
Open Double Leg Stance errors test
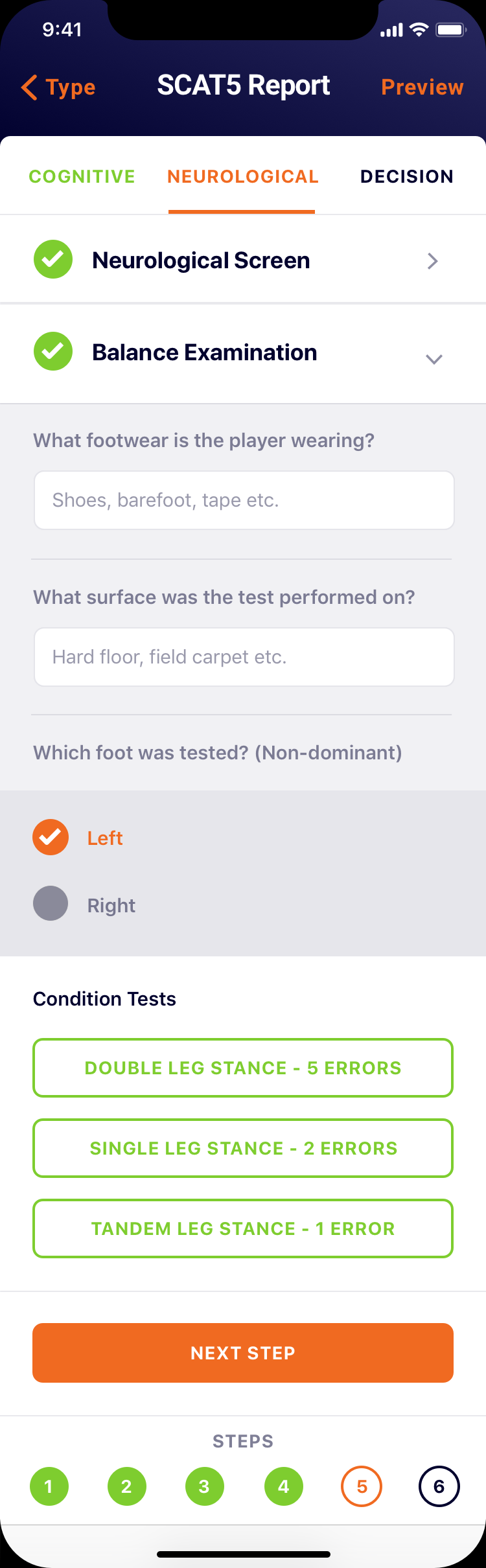point(243,1068)
